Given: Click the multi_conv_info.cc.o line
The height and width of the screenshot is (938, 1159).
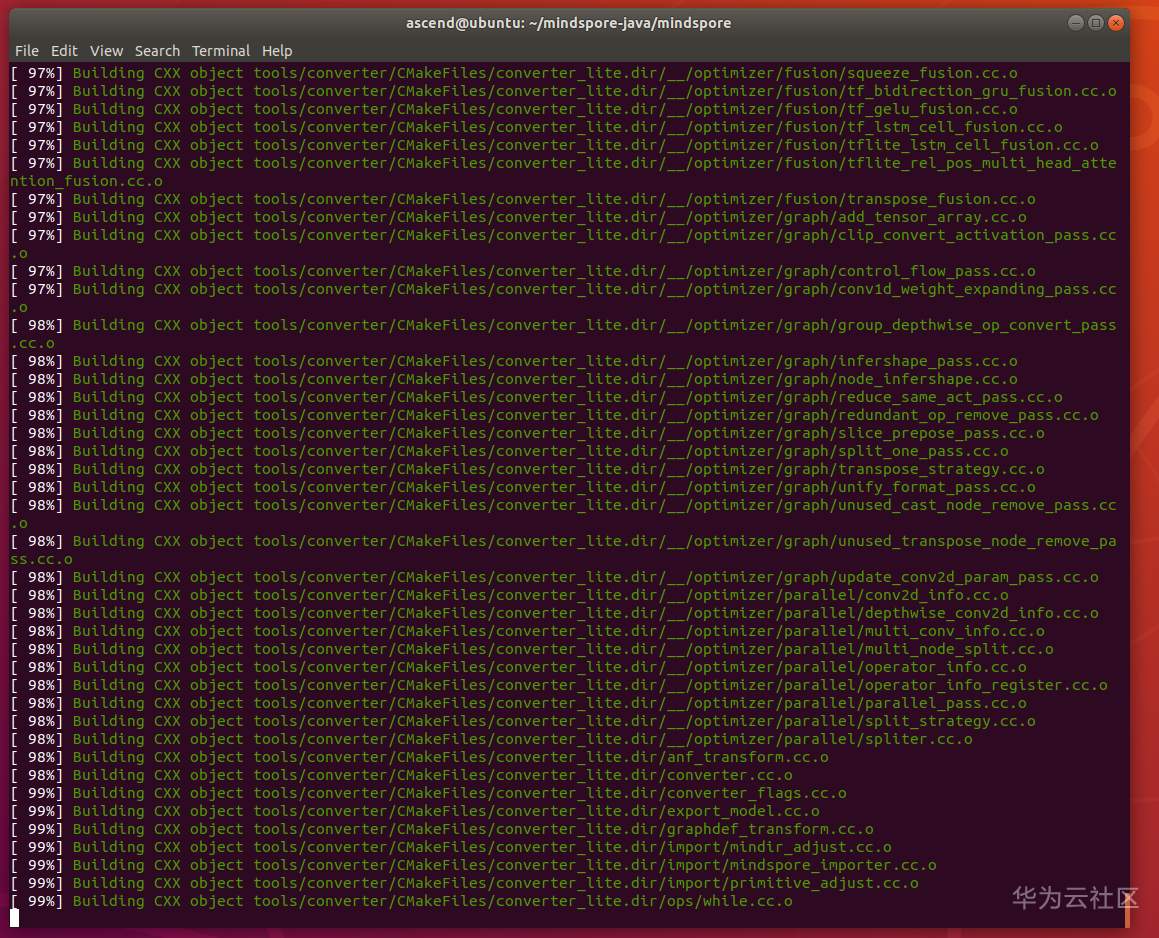Looking at the screenshot, I should [527, 631].
